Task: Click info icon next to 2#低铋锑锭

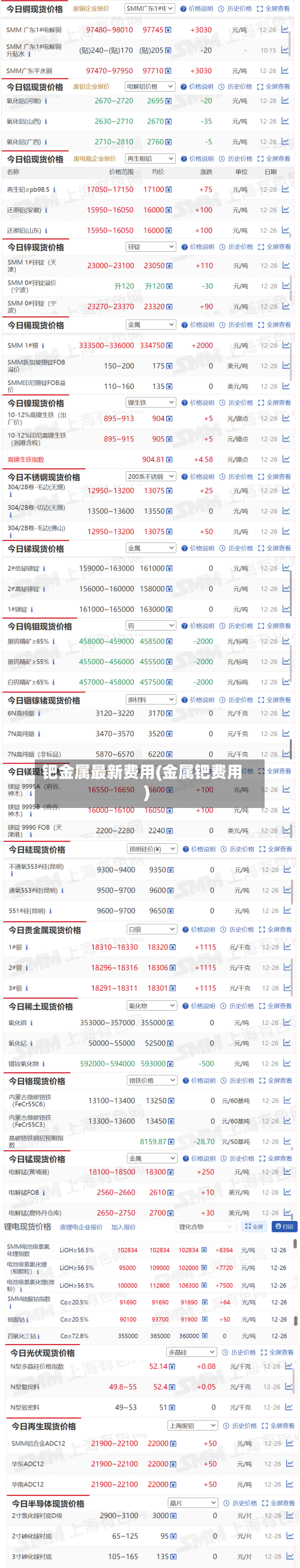Action: [44, 569]
